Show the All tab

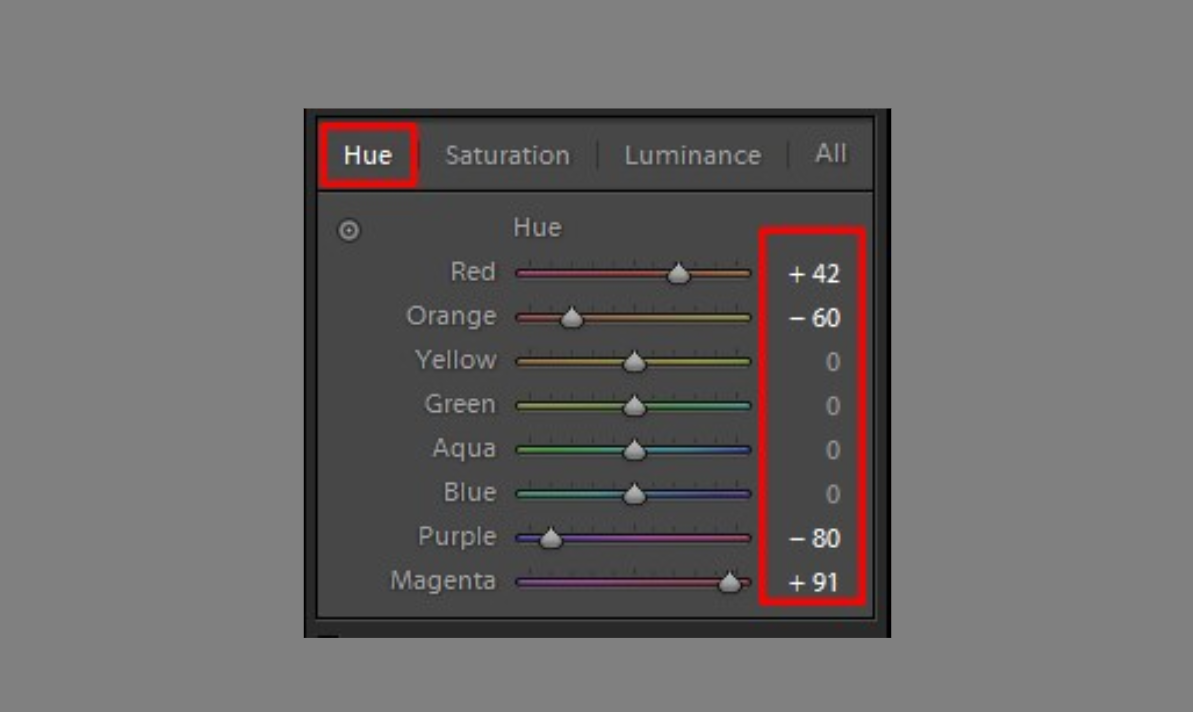[830, 154]
